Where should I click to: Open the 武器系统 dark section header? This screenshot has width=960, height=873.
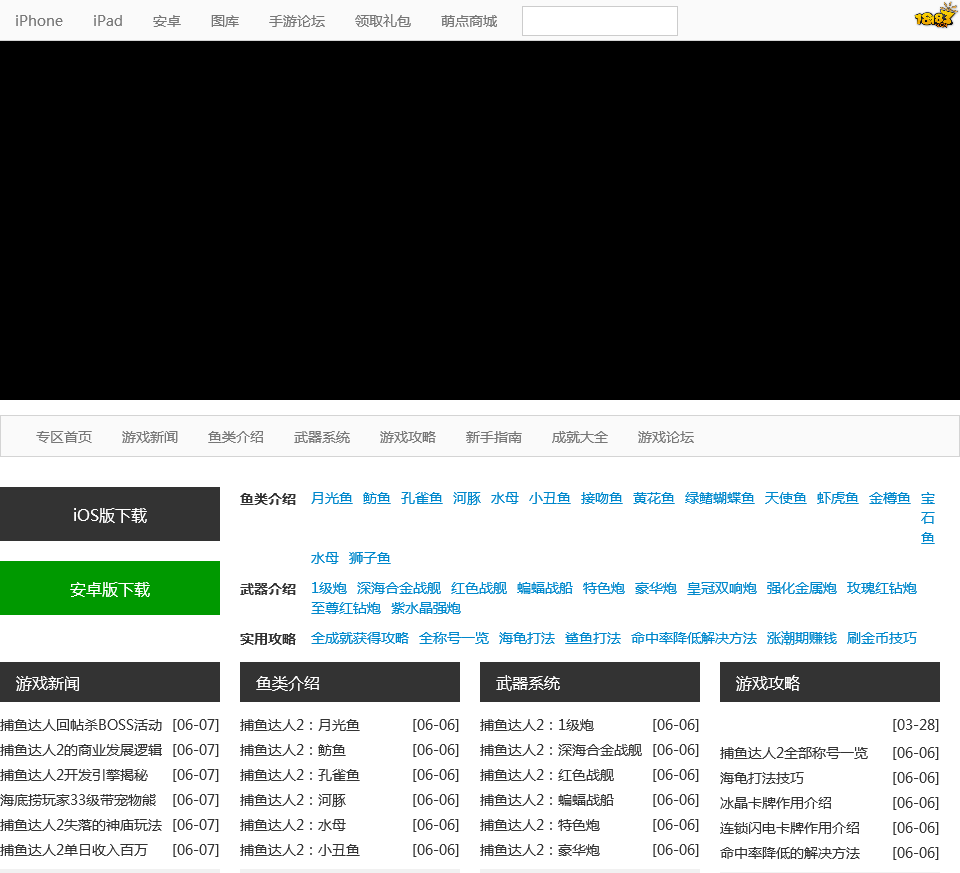point(590,682)
